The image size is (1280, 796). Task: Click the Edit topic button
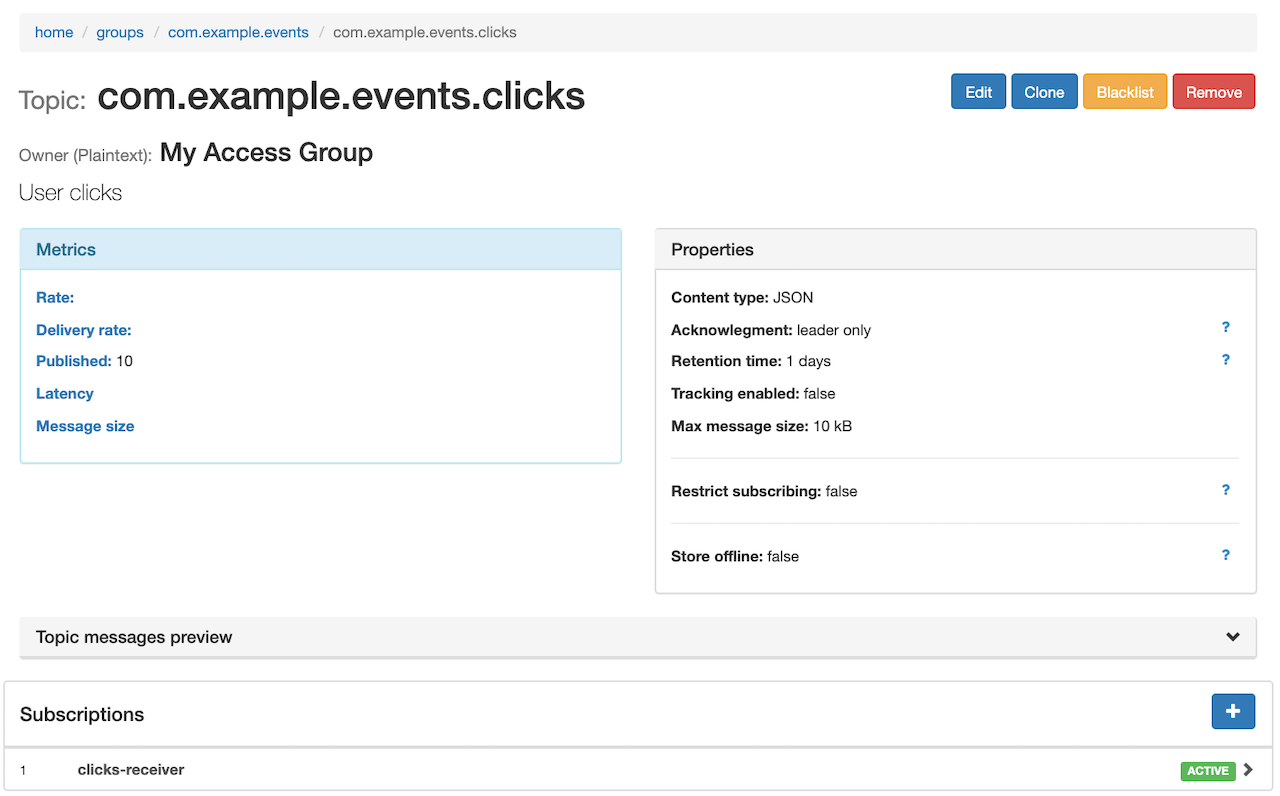click(978, 92)
